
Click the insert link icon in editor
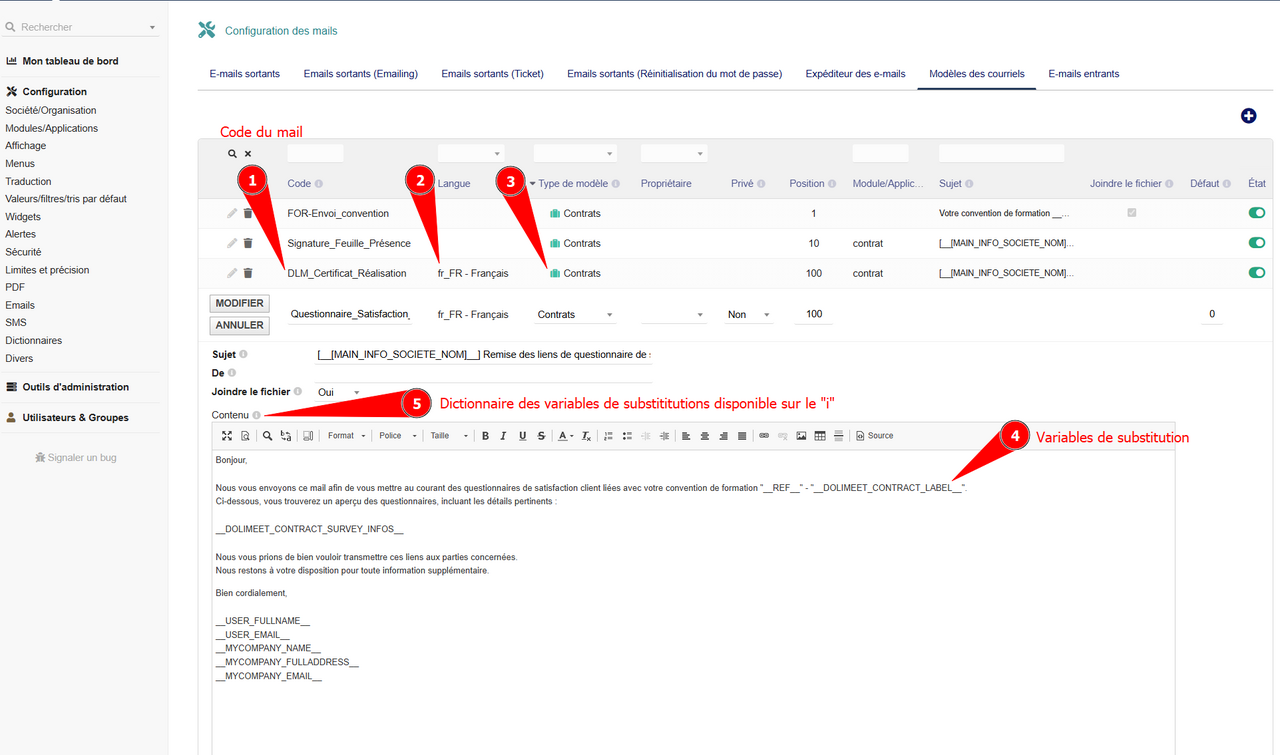764,436
